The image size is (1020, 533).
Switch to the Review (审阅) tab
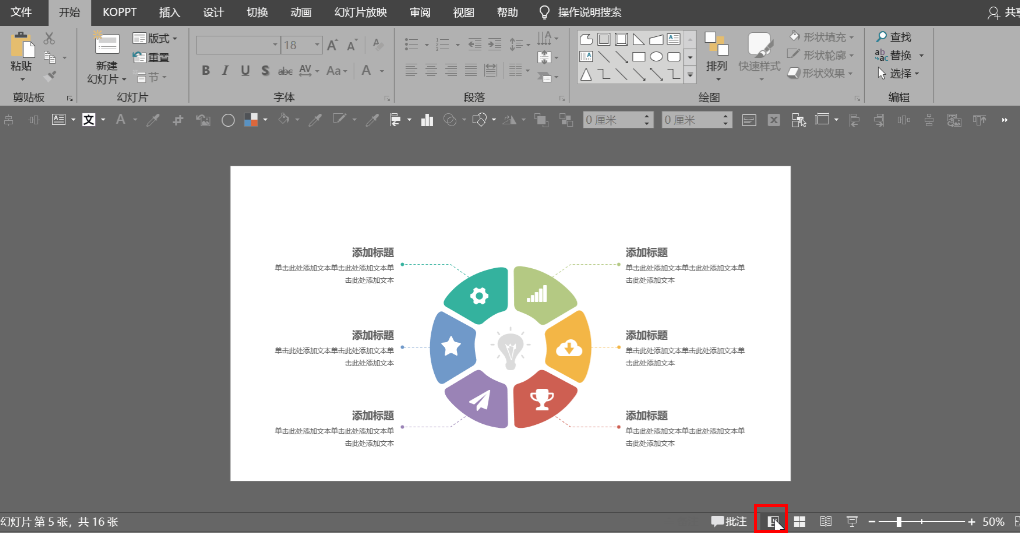(x=420, y=12)
